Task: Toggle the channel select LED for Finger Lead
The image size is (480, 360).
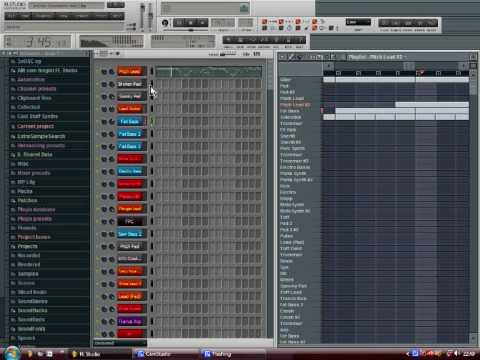Action: [152, 209]
